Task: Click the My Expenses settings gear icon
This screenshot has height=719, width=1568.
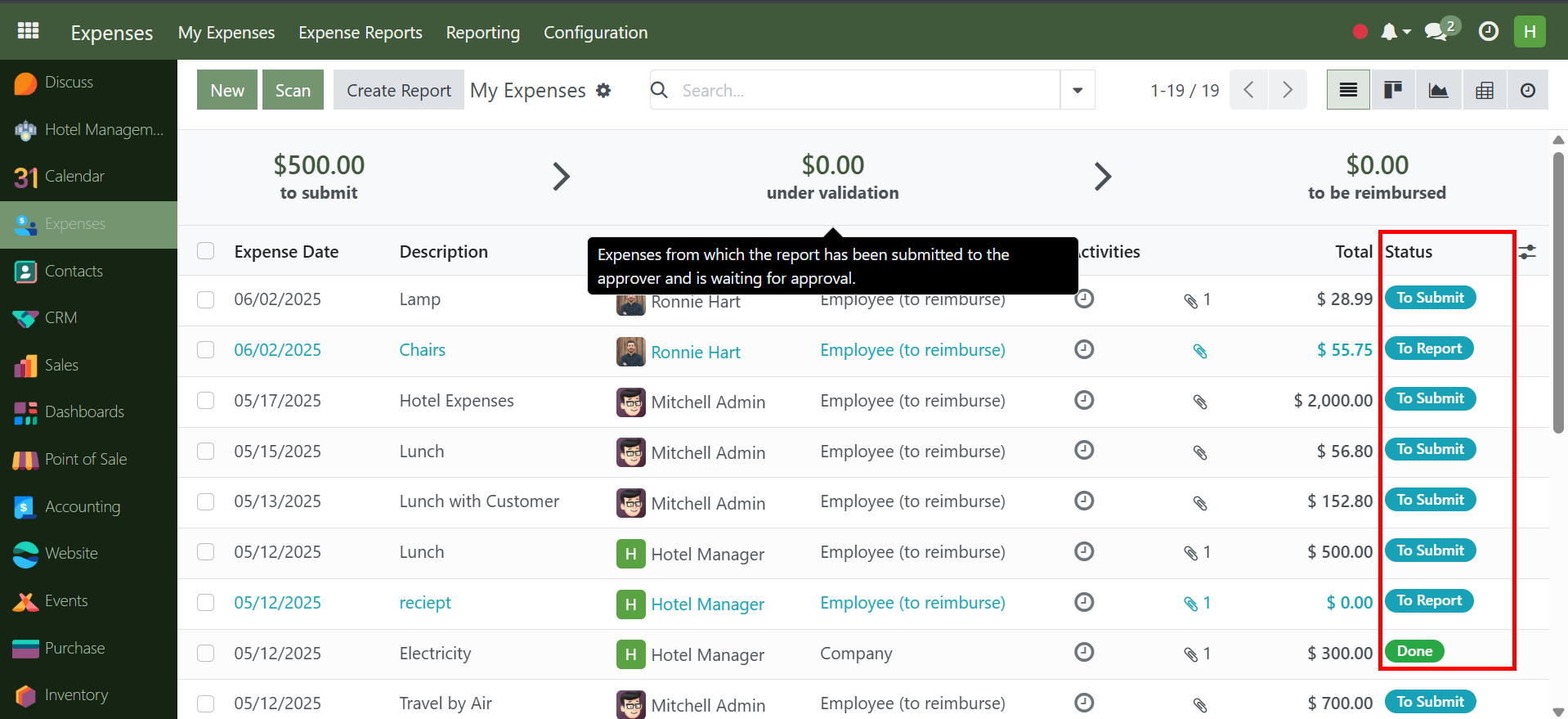Action: point(603,91)
